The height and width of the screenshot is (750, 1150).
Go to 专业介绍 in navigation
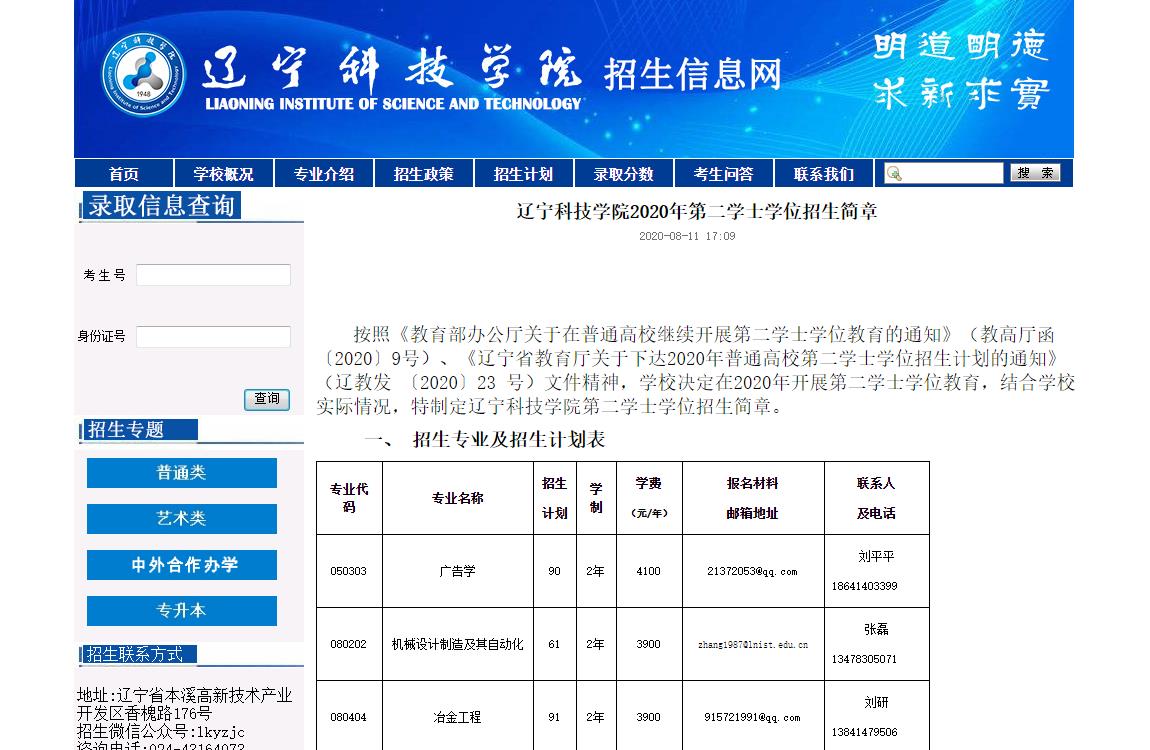323,174
